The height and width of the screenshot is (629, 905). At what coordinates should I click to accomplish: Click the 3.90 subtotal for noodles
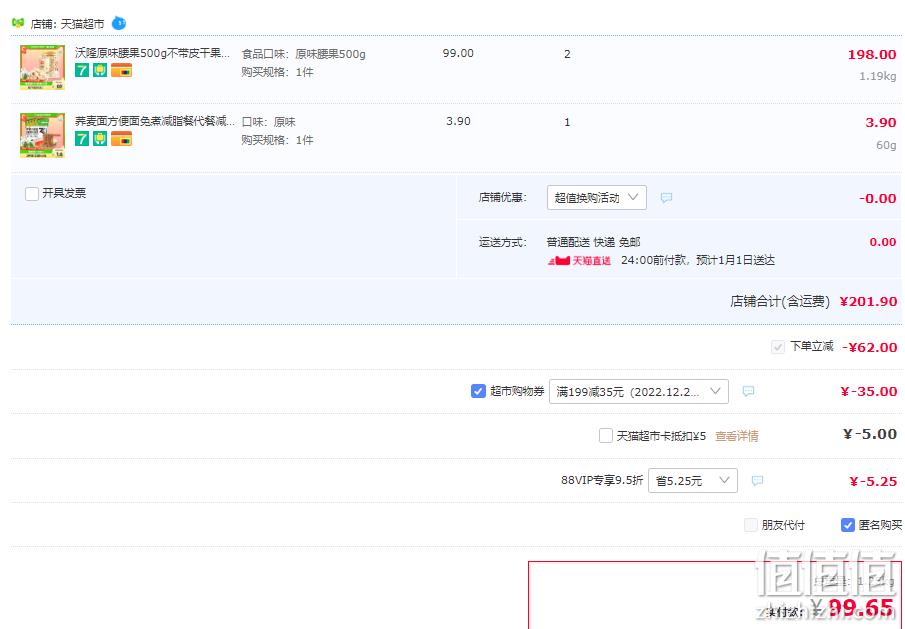880,122
